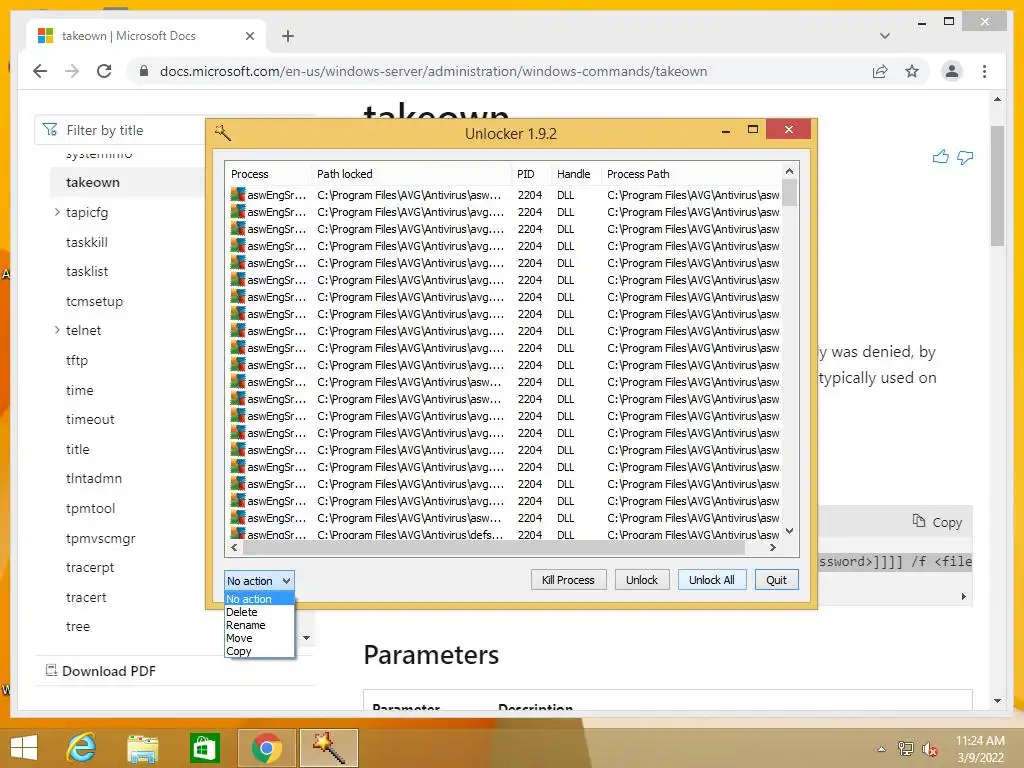Image resolution: width=1024 pixels, height=768 pixels.
Task: Expand the telnet tree node
Action: tap(57, 330)
